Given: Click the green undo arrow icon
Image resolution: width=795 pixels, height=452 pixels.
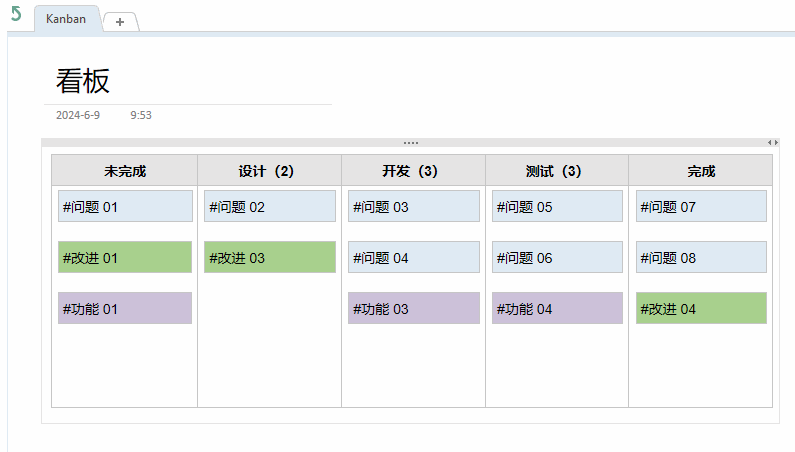Looking at the screenshot, I should click(16, 14).
